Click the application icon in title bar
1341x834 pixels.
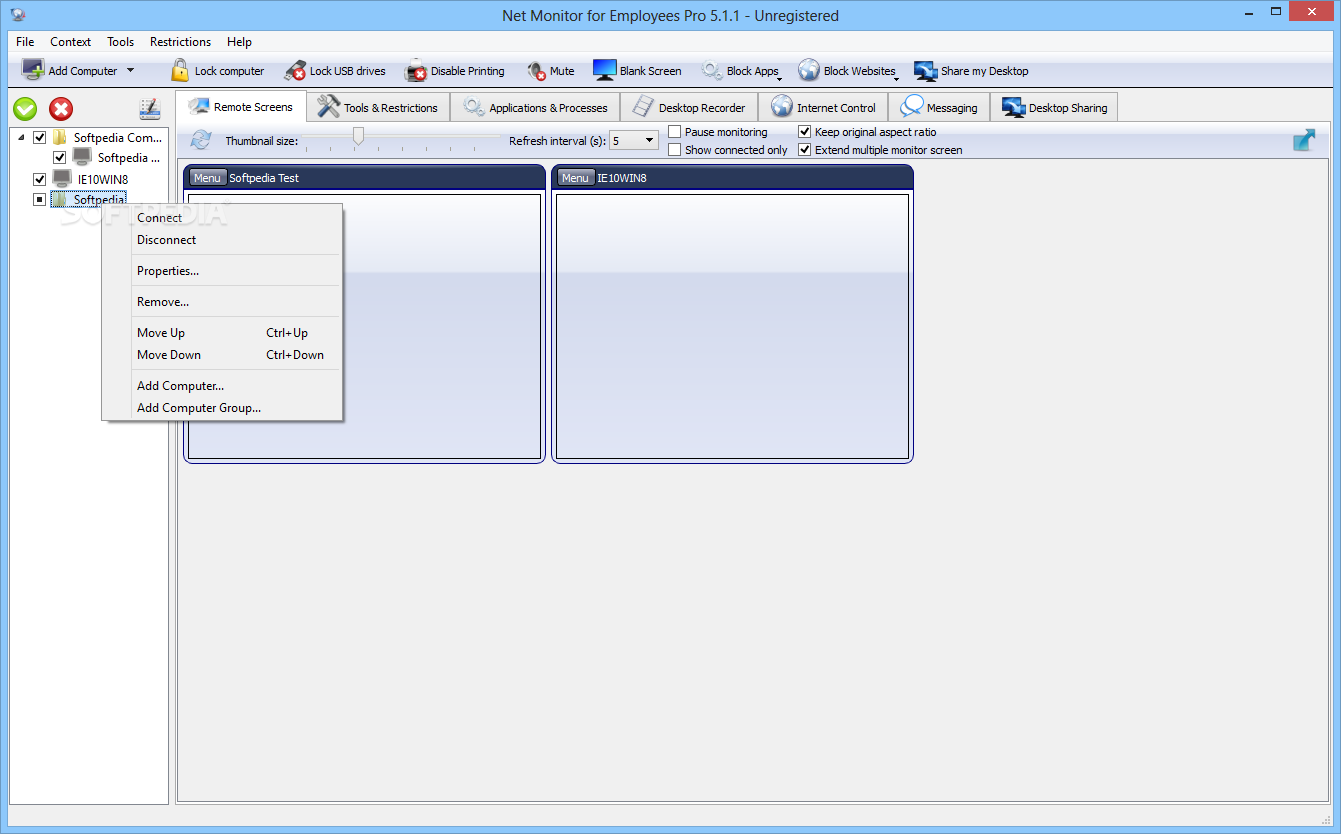click(17, 15)
